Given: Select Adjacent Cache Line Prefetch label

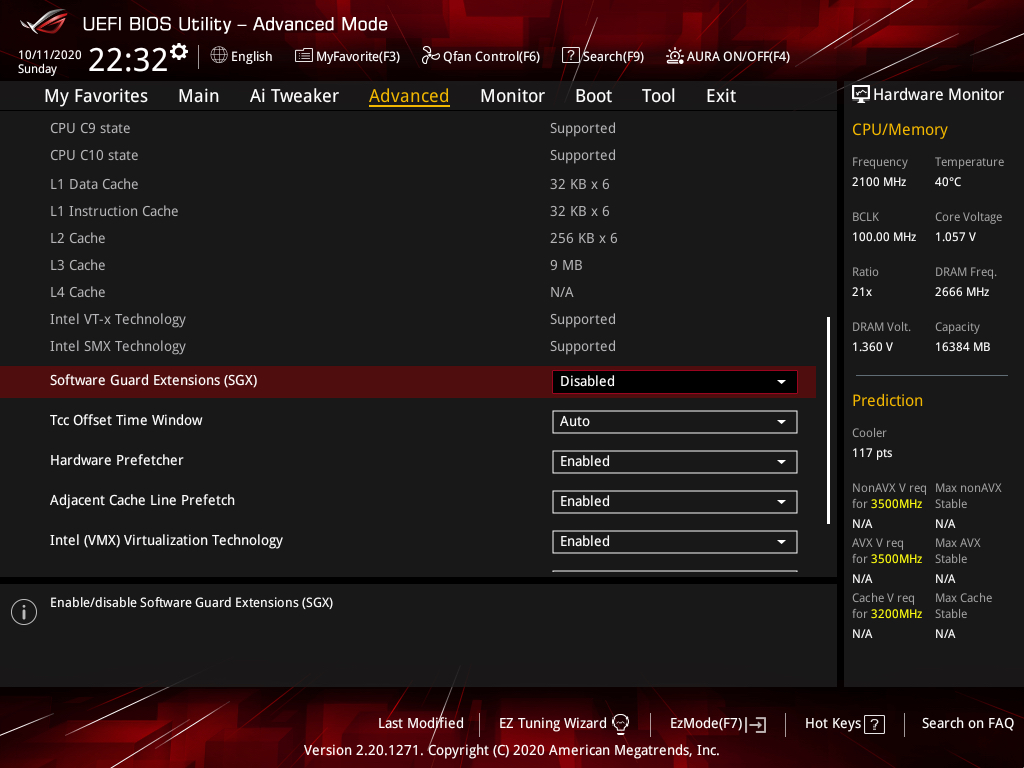Looking at the screenshot, I should (x=142, y=500).
